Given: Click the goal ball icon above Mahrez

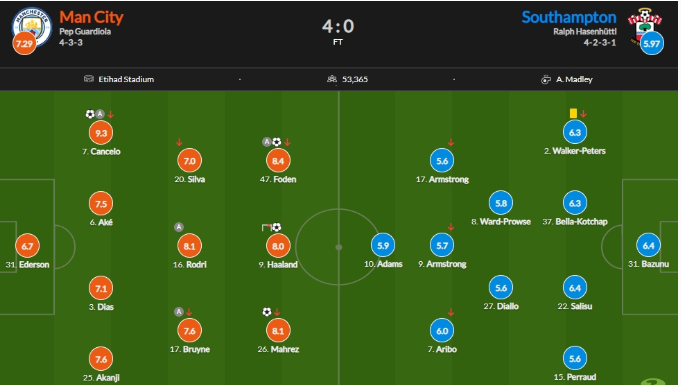Looking at the screenshot, I should 267,312.
